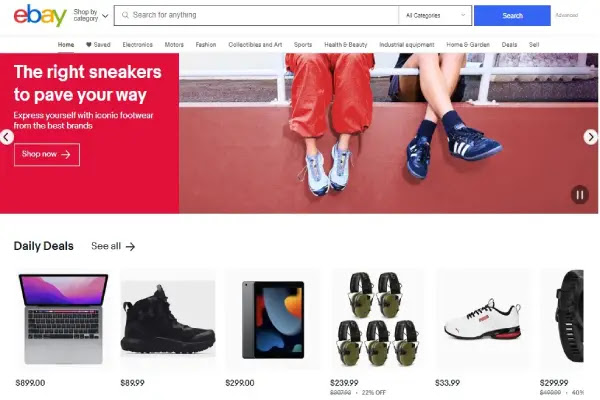Go to Deals in navigation bar
The image size is (600, 400).
(509, 45)
